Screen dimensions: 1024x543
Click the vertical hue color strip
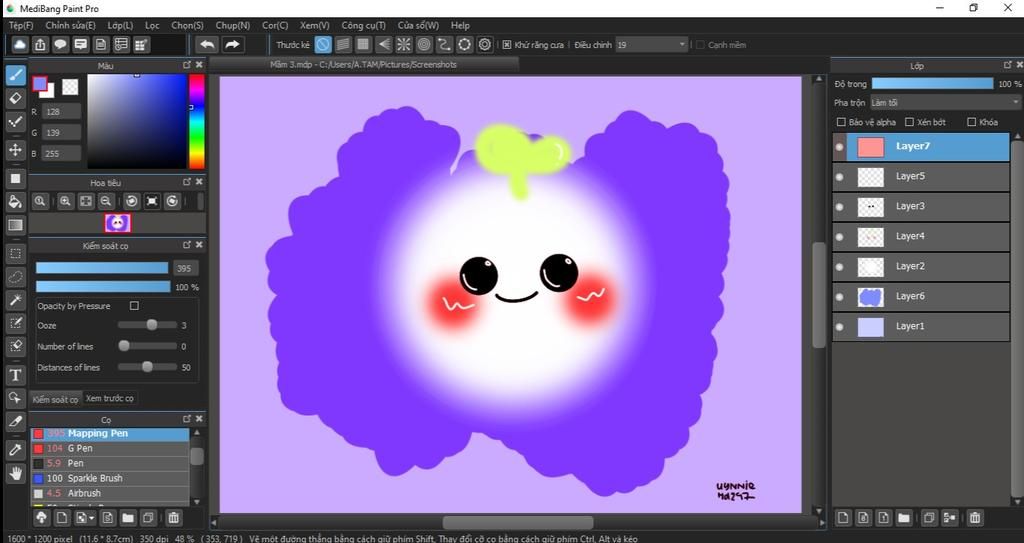[x=197, y=121]
